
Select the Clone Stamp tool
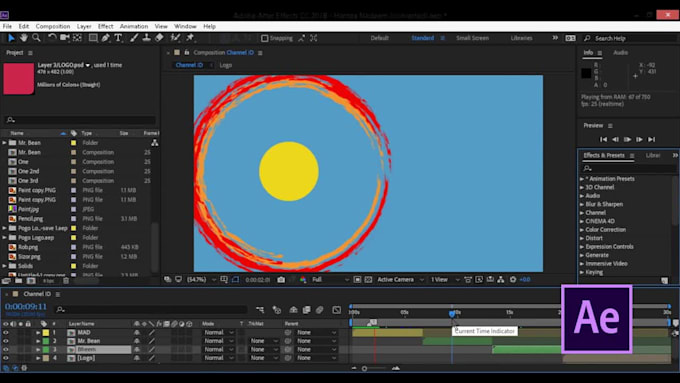pyautogui.click(x=147, y=38)
